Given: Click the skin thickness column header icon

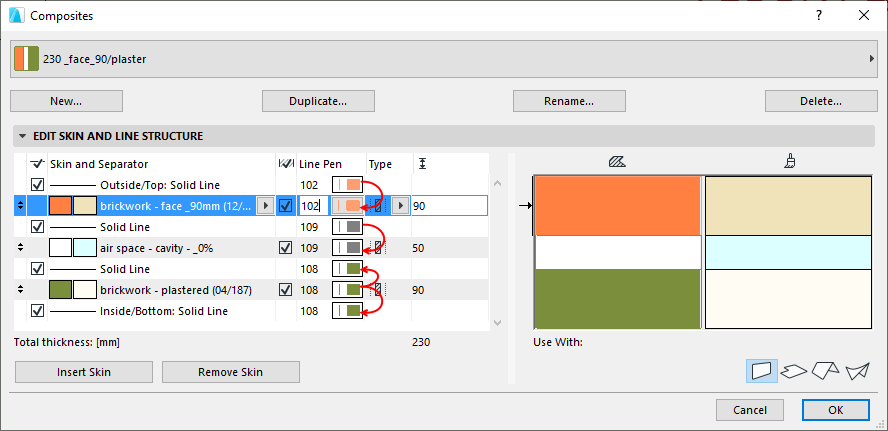Looking at the screenshot, I should [423, 163].
